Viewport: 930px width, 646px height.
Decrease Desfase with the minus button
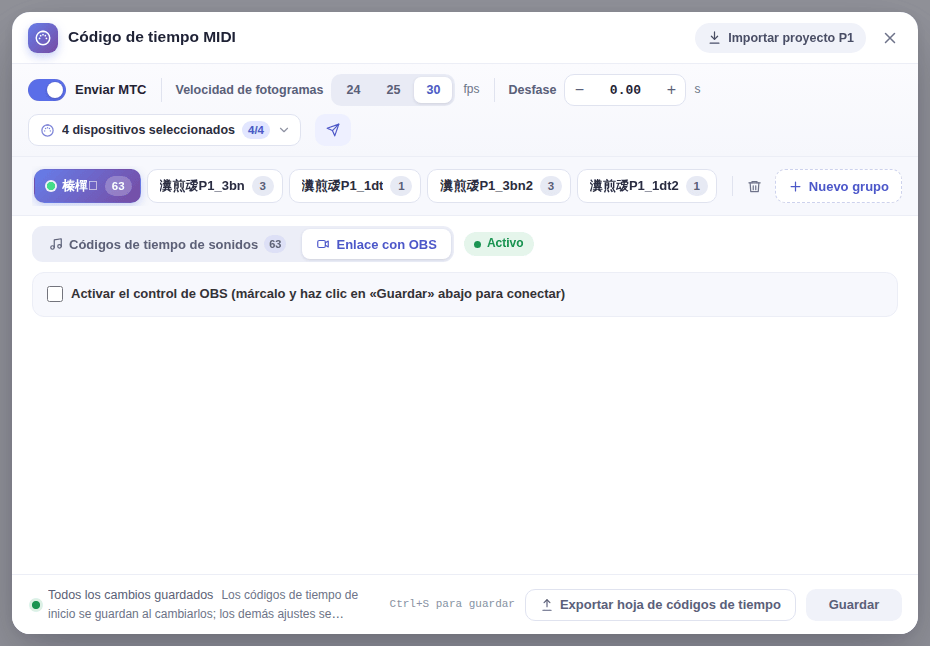pos(579,90)
